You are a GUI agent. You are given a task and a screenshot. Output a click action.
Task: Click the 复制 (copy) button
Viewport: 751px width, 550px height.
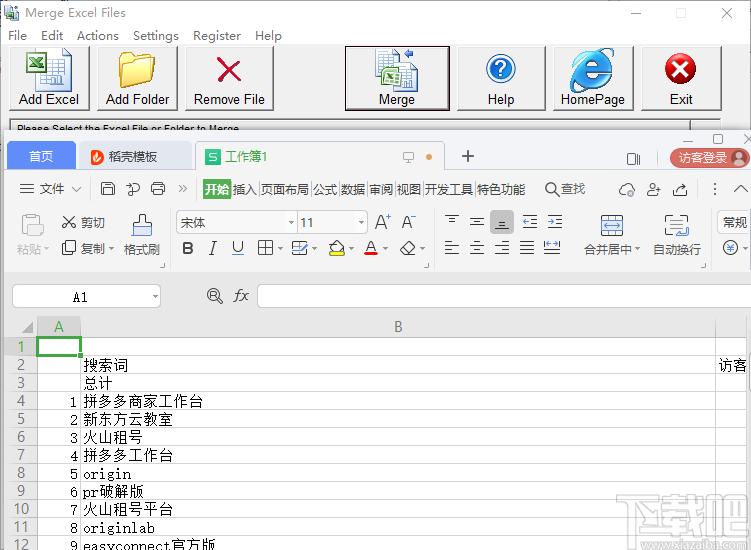coord(84,248)
